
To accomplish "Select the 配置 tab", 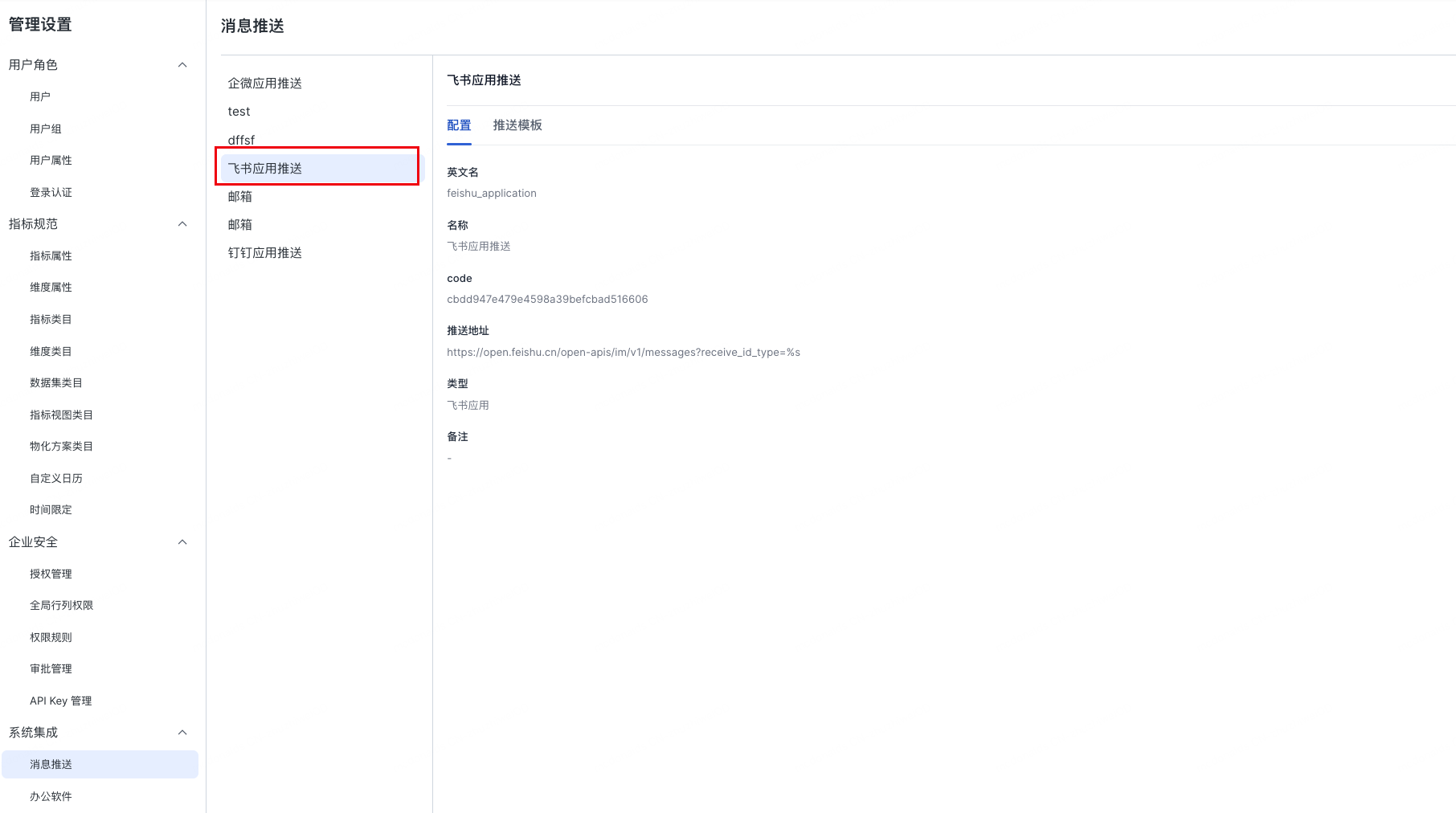I will click(x=459, y=125).
